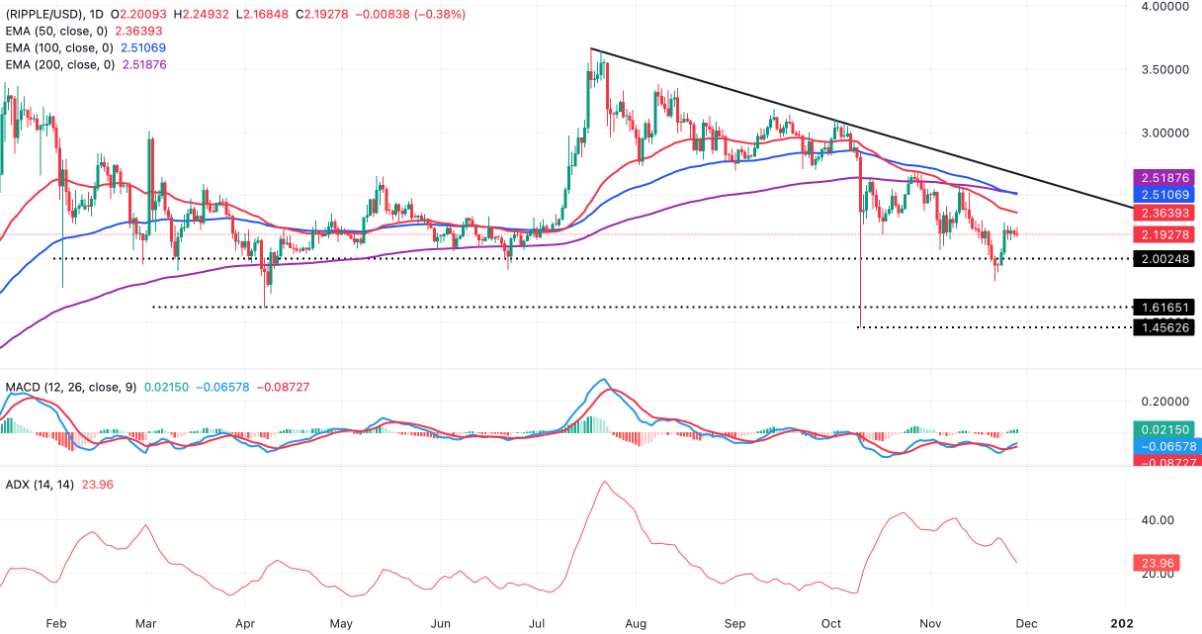
Task: Select the EMA 50 indicator legend
Action: [x=62, y=32]
